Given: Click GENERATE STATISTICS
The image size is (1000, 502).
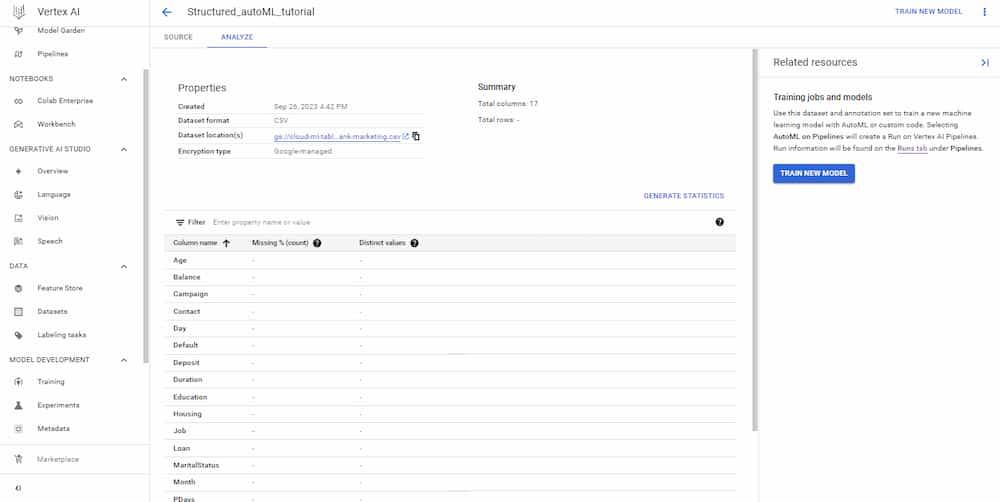Looking at the screenshot, I should click(684, 196).
